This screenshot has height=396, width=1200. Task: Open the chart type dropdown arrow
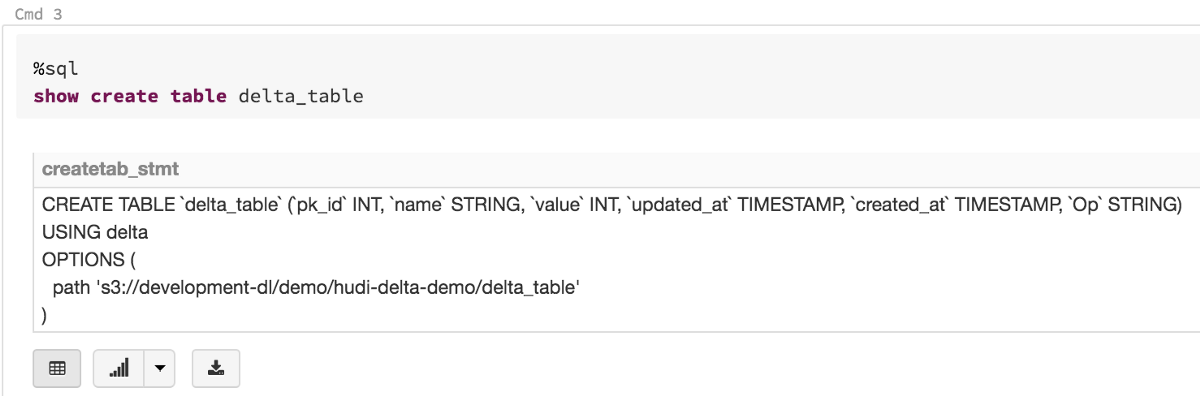point(160,368)
